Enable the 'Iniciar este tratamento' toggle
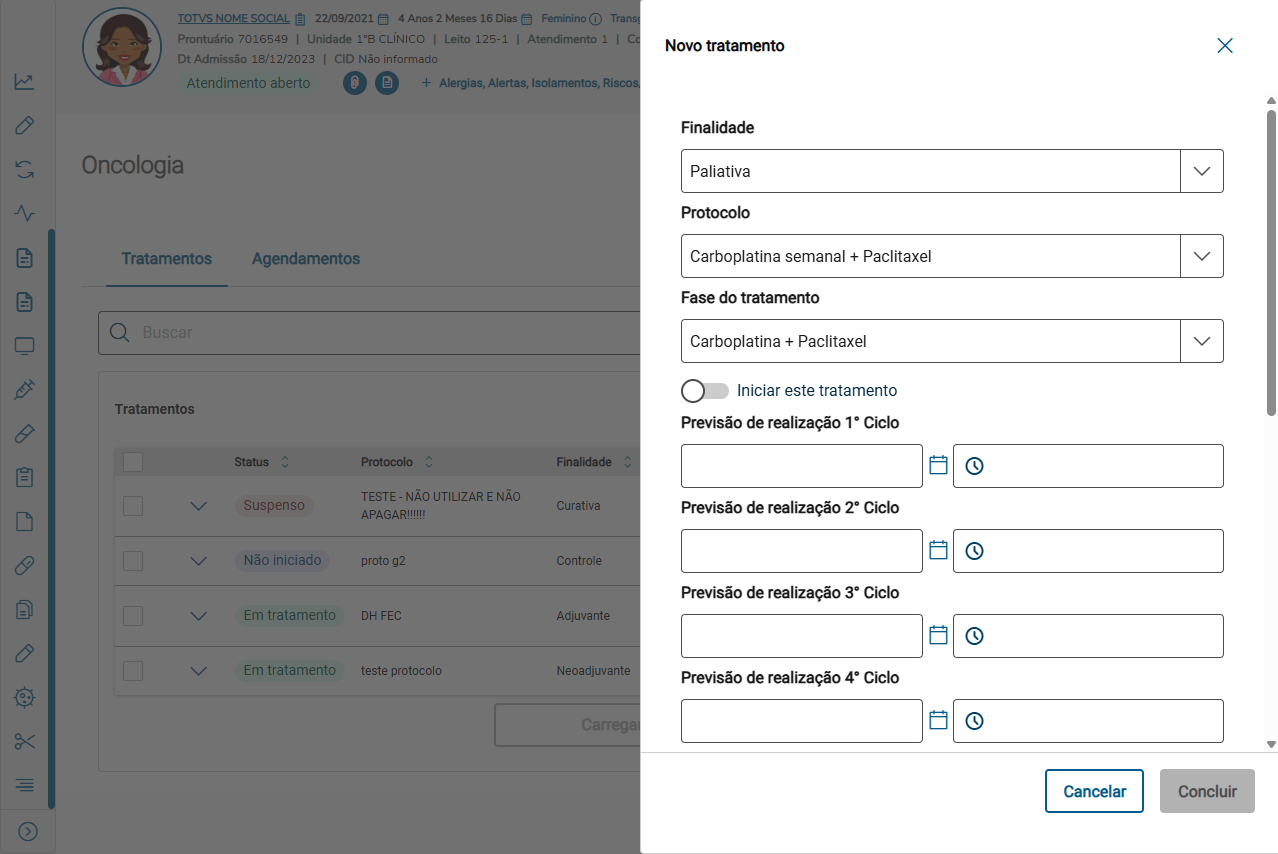The width and height of the screenshot is (1278, 854). pos(705,391)
